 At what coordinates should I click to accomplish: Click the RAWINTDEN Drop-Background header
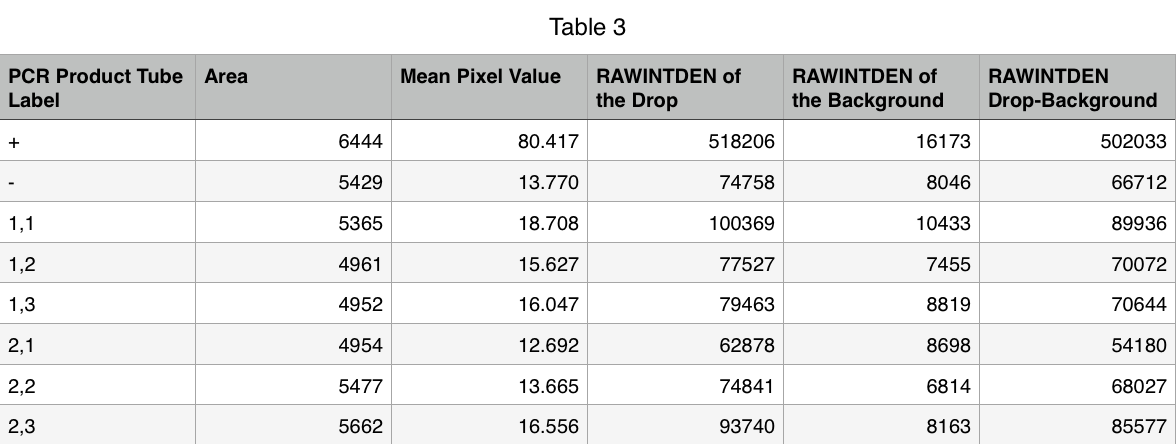coord(1071,88)
